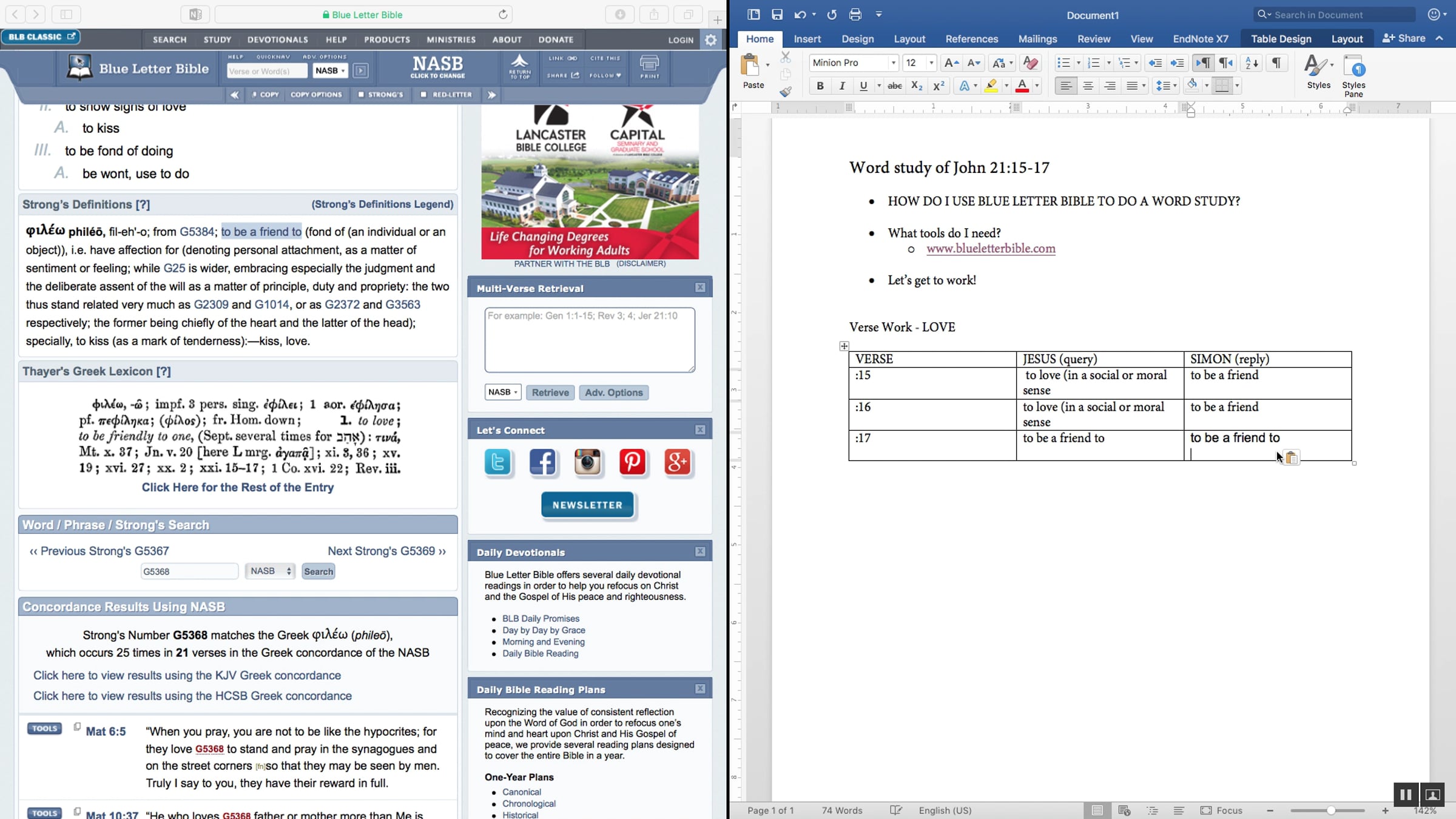Click the Format Painter brush icon
This screenshot has width=1456, height=819.
point(786,92)
